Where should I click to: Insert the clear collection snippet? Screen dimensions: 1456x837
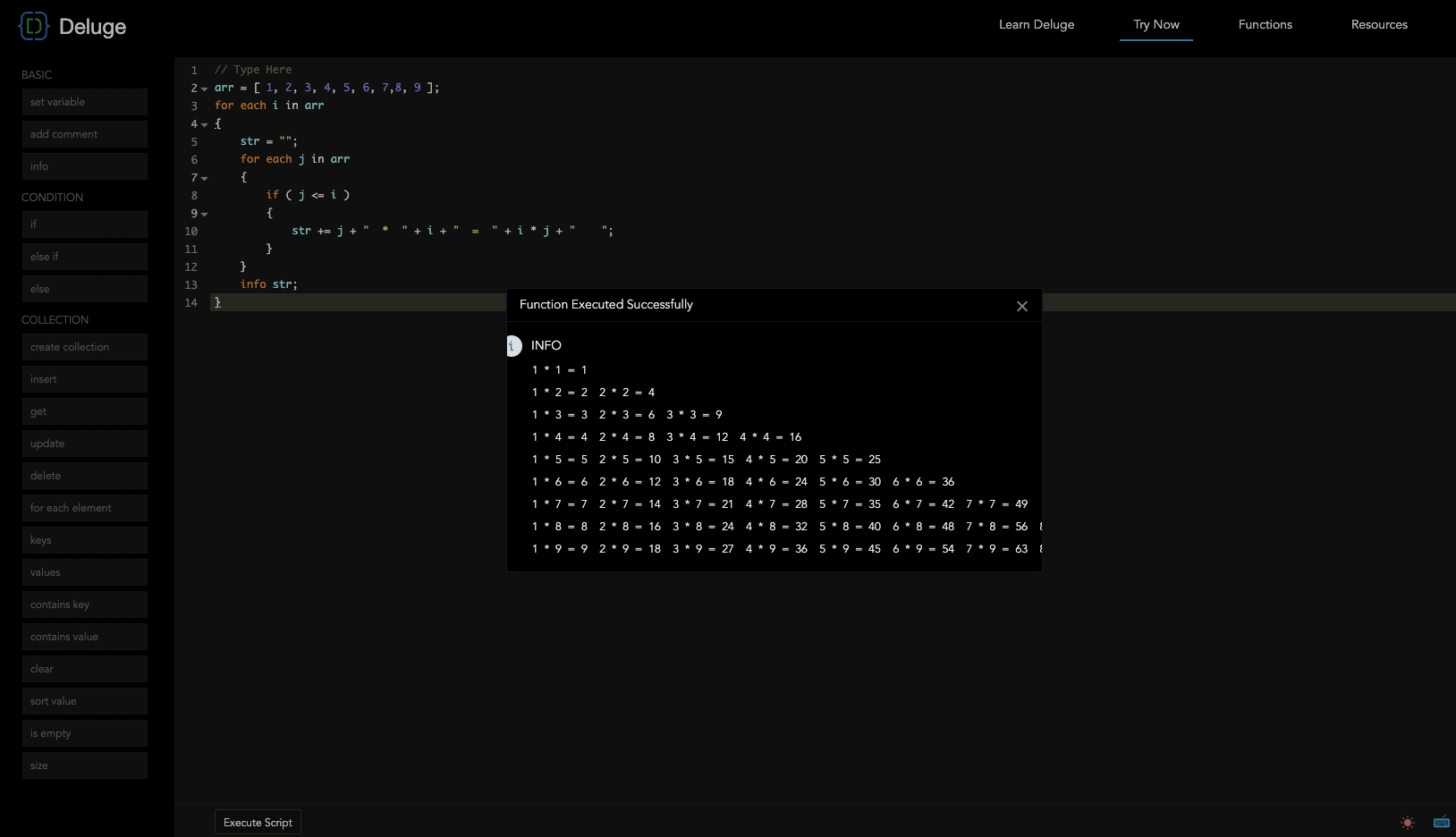click(85, 669)
